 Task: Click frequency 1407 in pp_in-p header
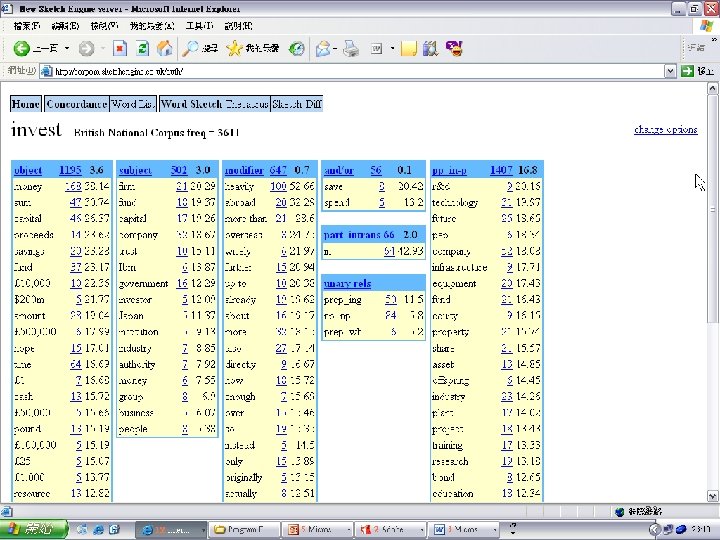click(x=501, y=170)
